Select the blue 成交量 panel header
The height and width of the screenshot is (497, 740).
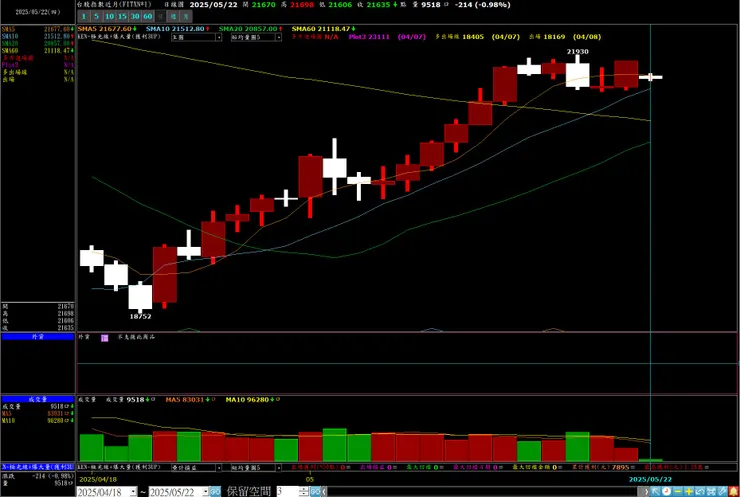tap(38, 399)
